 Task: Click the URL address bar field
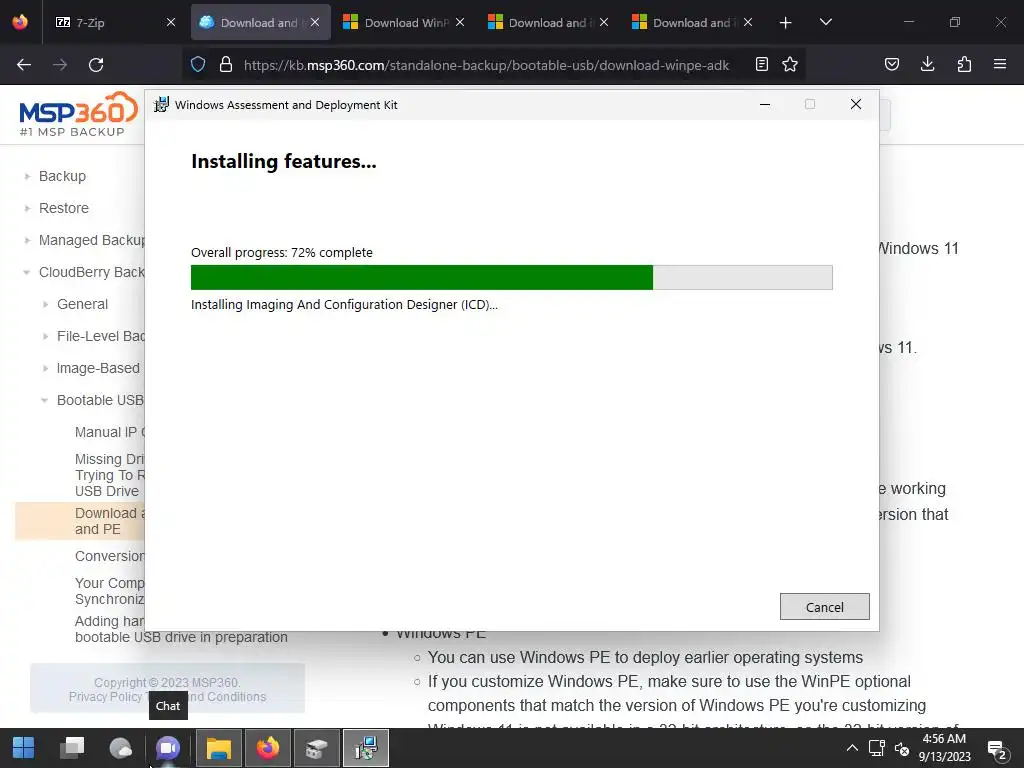click(x=486, y=65)
